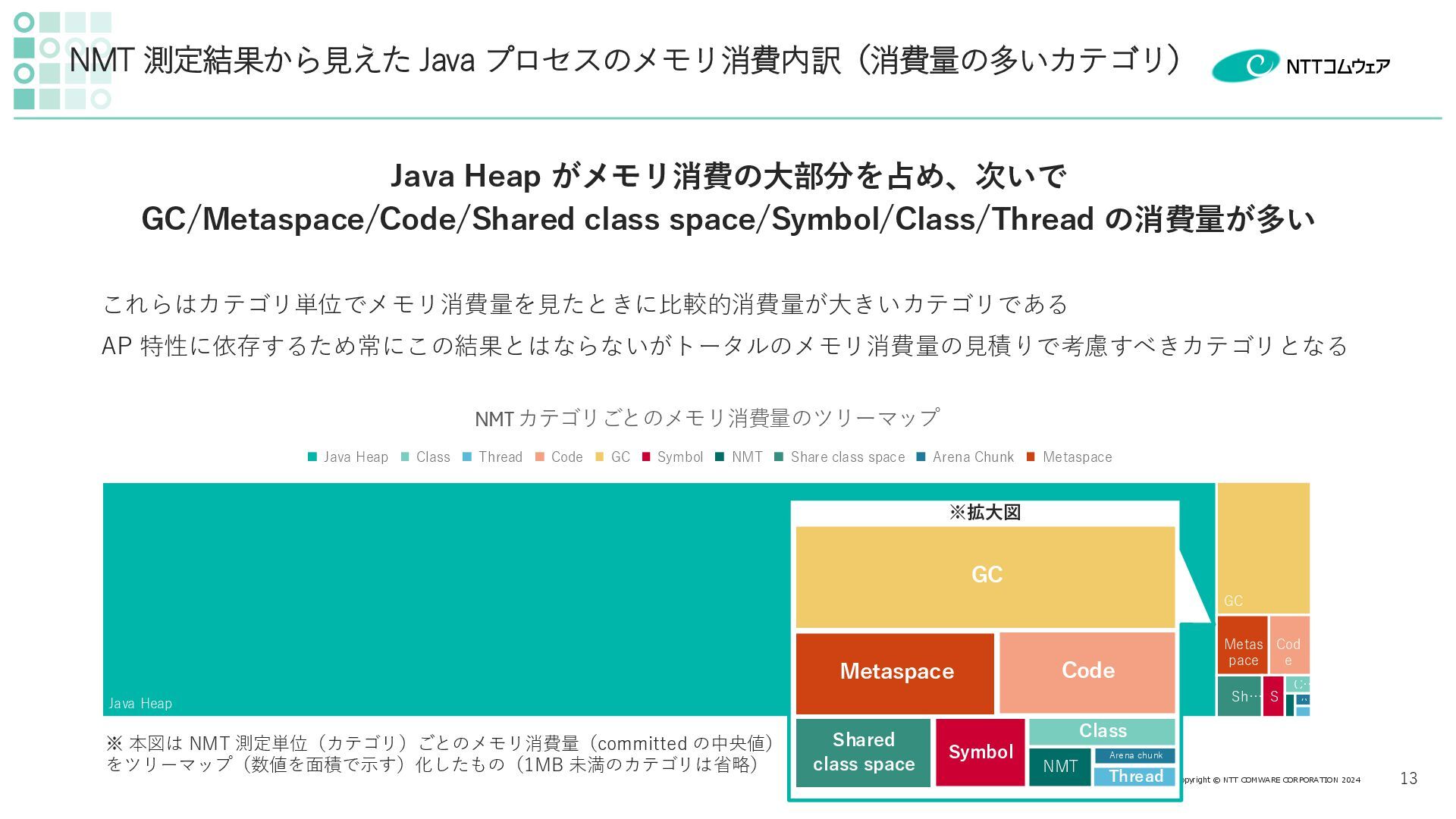Click the GC block in enlarged view

tap(985, 576)
